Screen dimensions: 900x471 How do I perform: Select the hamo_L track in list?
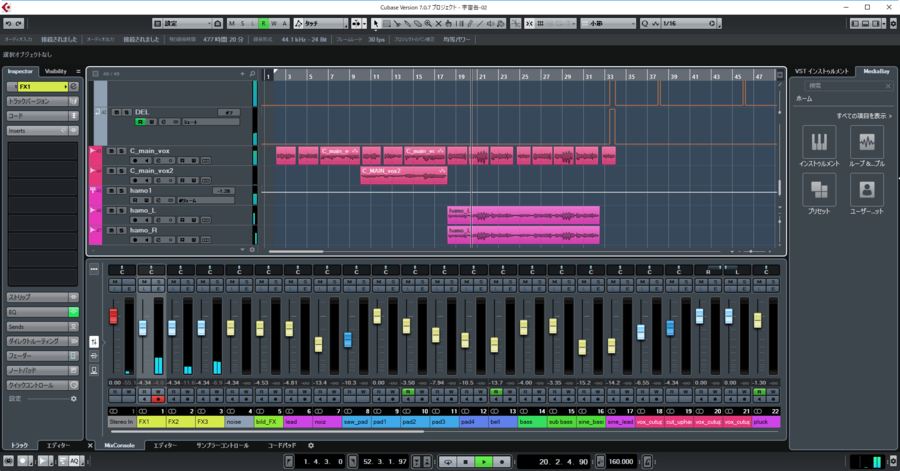[172, 215]
